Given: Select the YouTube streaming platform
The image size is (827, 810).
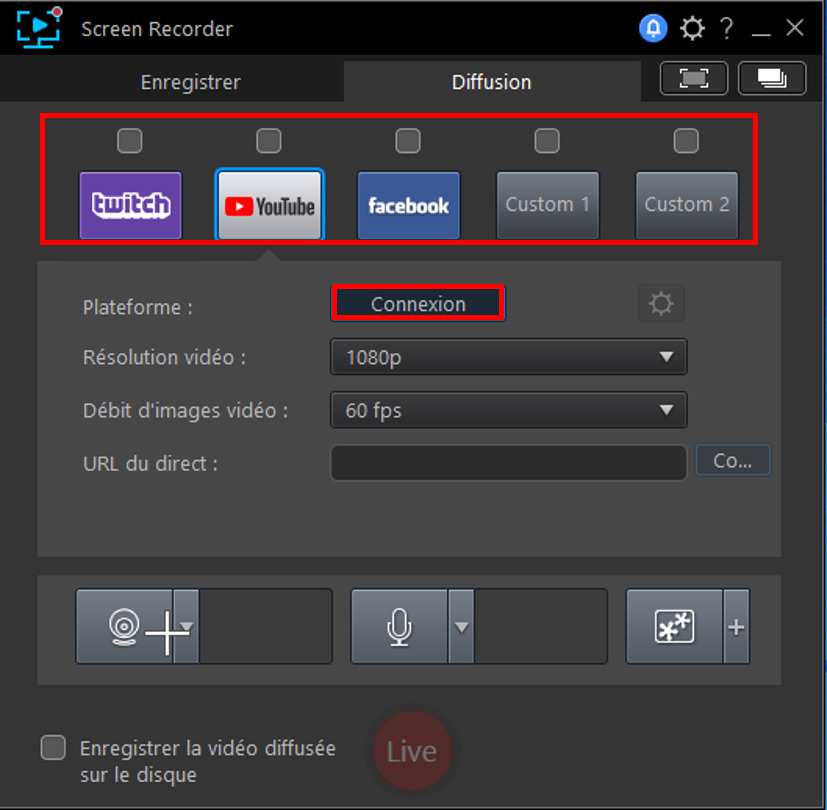Looking at the screenshot, I should (x=268, y=205).
